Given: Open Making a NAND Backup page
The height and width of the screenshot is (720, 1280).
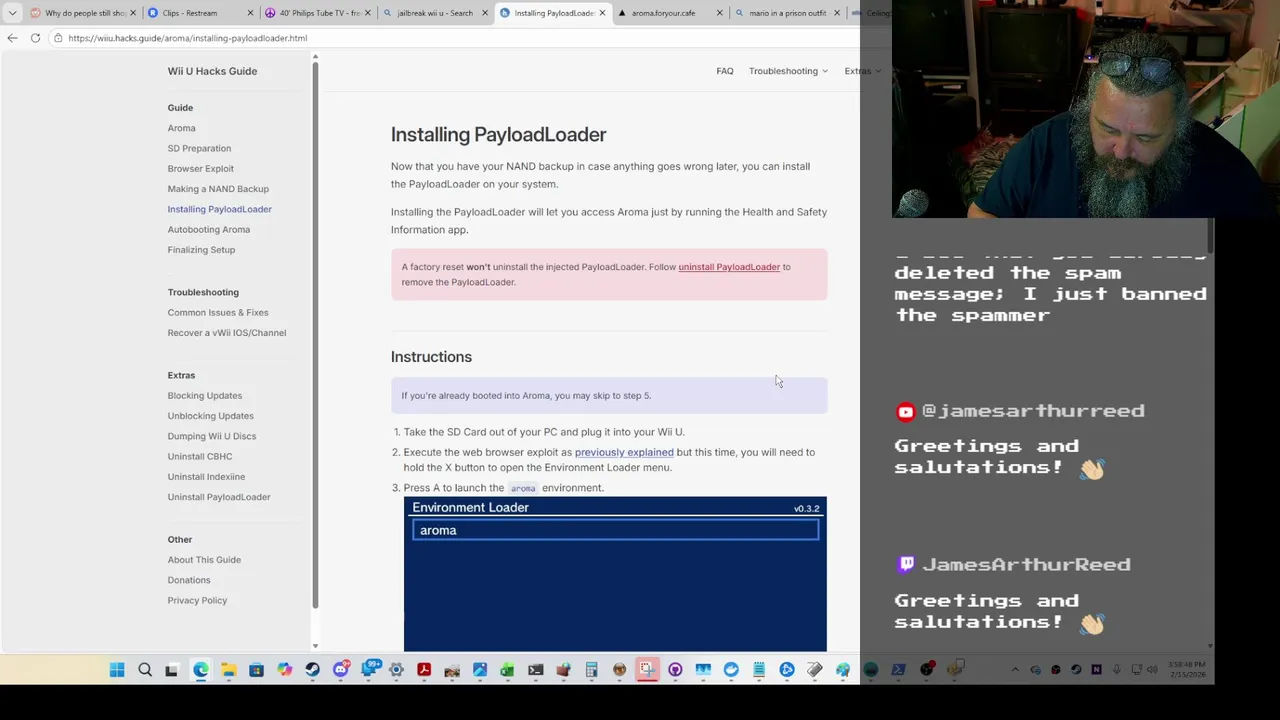Looking at the screenshot, I should click(218, 189).
